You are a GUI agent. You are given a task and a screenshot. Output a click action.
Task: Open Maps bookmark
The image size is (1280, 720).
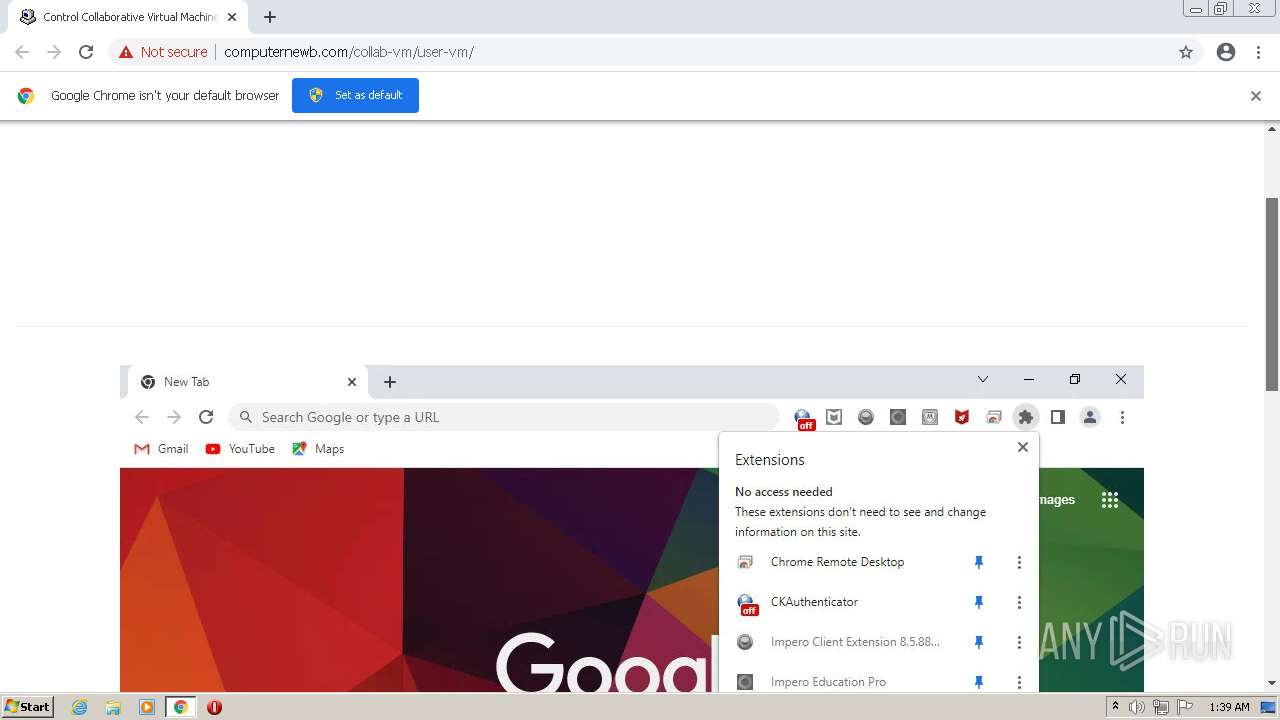coord(318,449)
